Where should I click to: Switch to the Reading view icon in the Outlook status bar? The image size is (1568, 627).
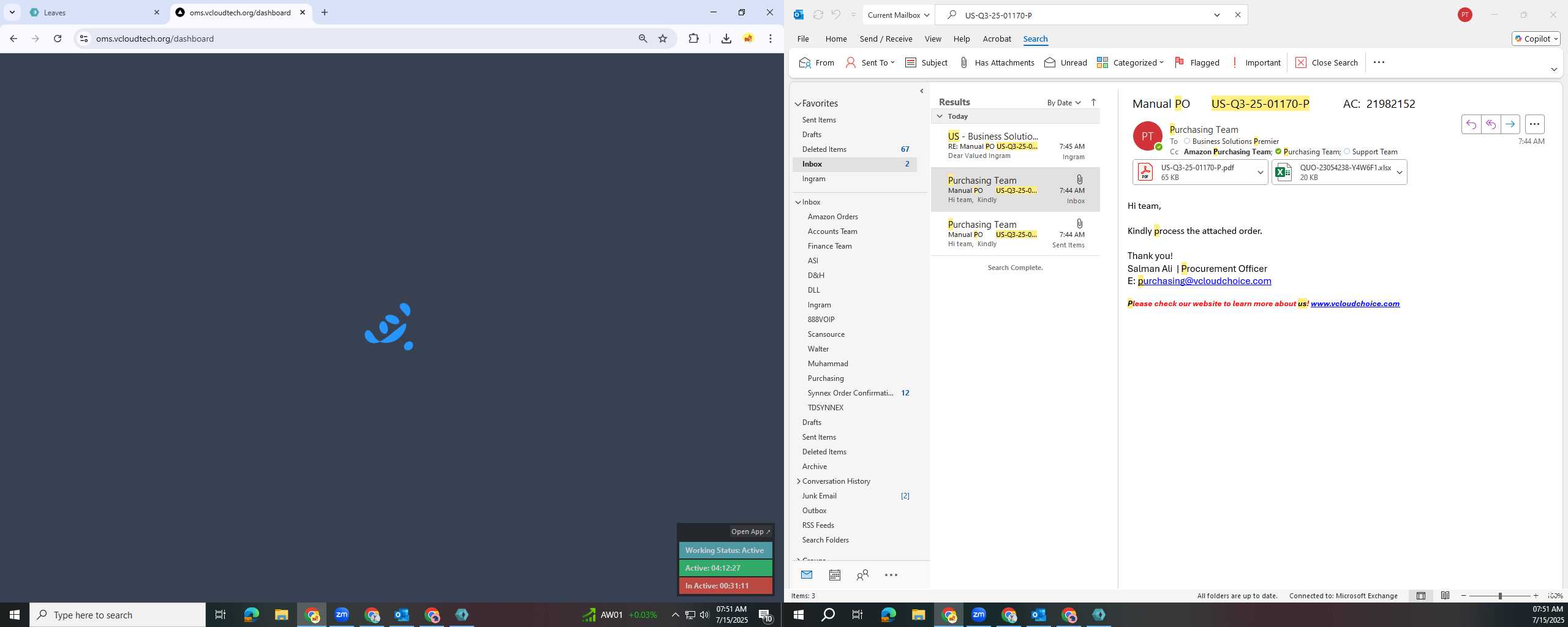(x=1445, y=596)
